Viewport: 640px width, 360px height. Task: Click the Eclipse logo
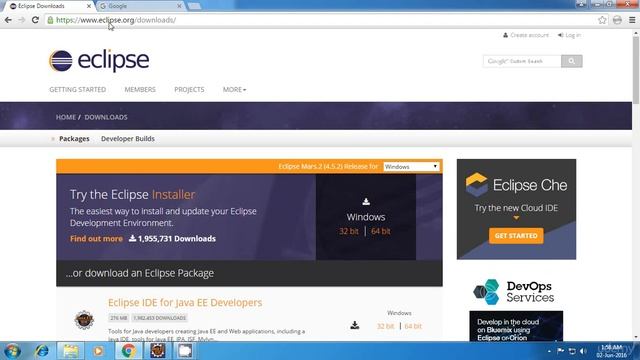99,61
